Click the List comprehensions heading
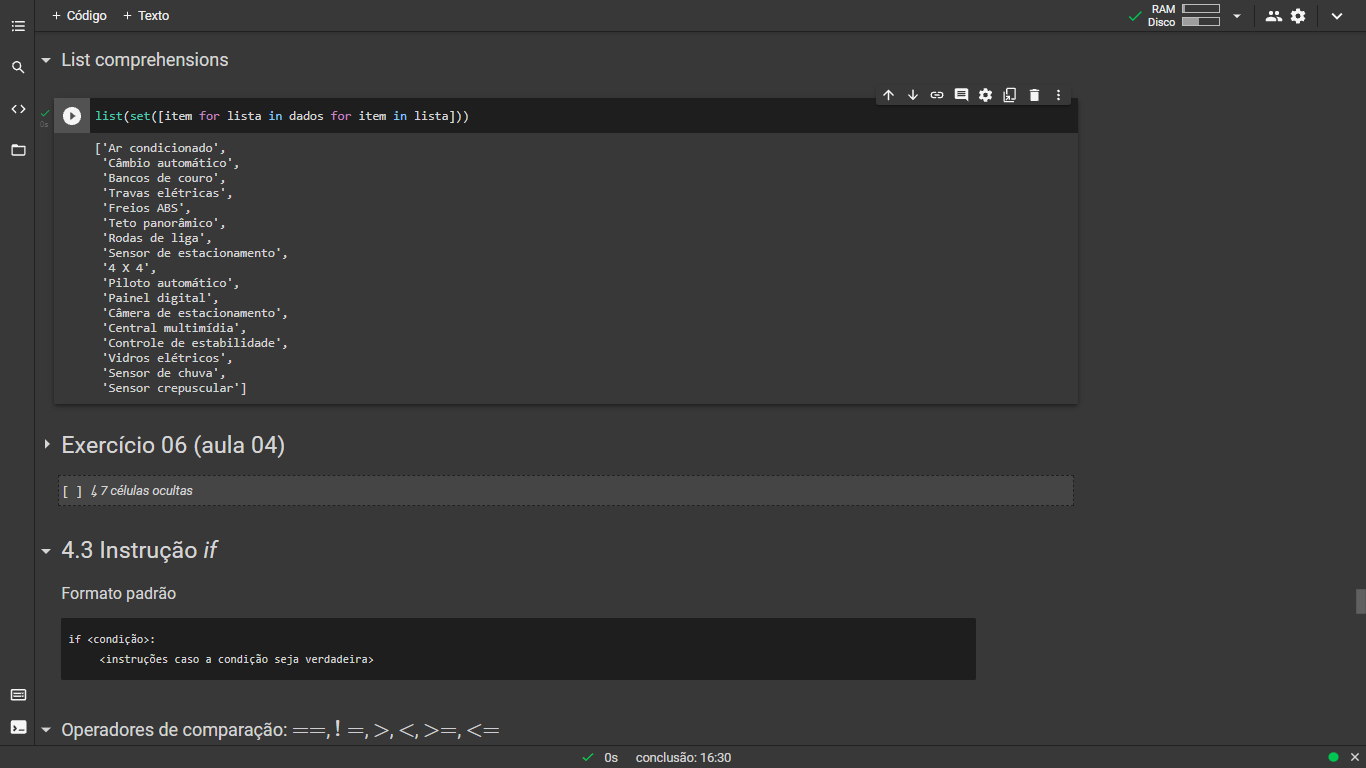The height and width of the screenshot is (768, 1366). [x=145, y=60]
